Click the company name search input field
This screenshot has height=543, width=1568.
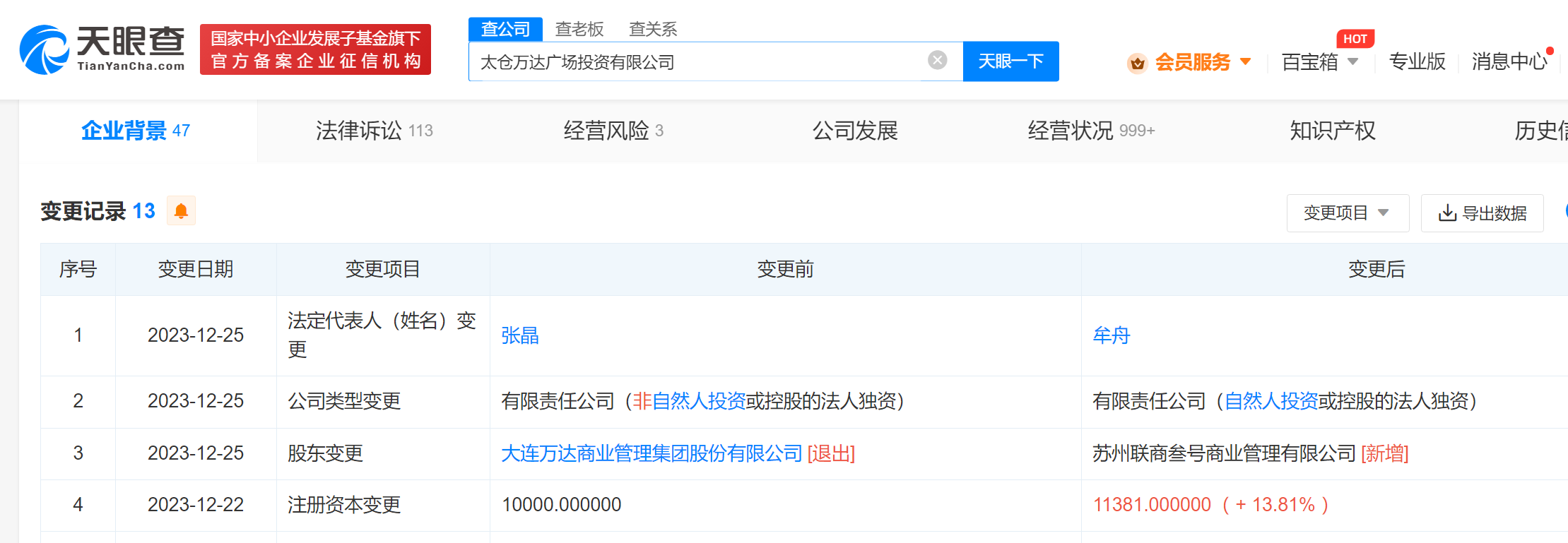point(696,62)
